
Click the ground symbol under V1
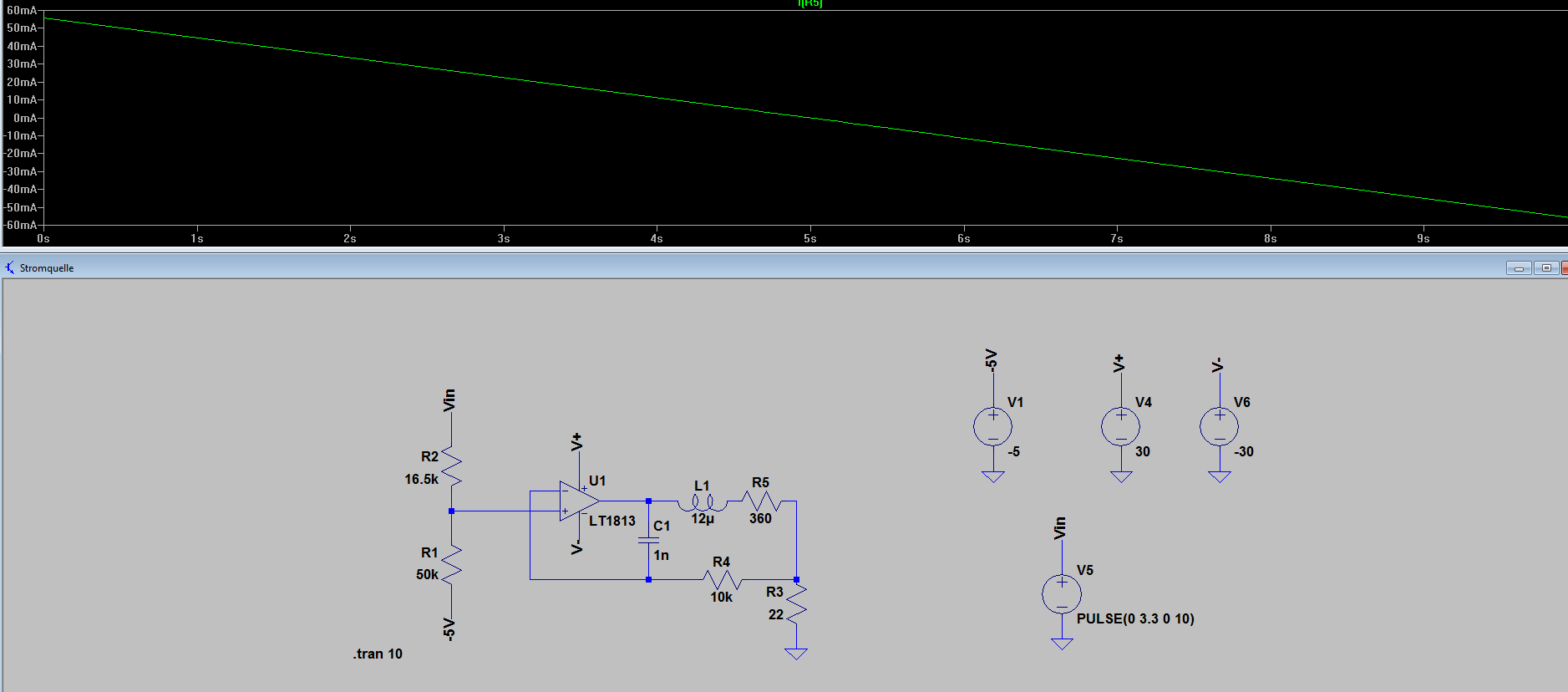click(x=993, y=476)
